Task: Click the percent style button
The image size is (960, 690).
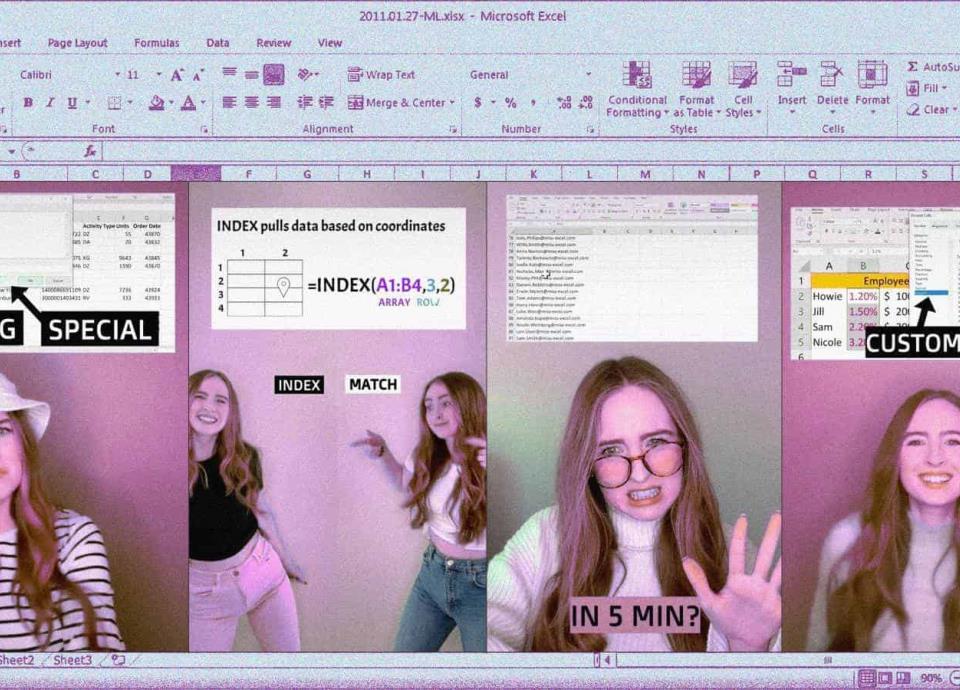Action: [x=510, y=103]
